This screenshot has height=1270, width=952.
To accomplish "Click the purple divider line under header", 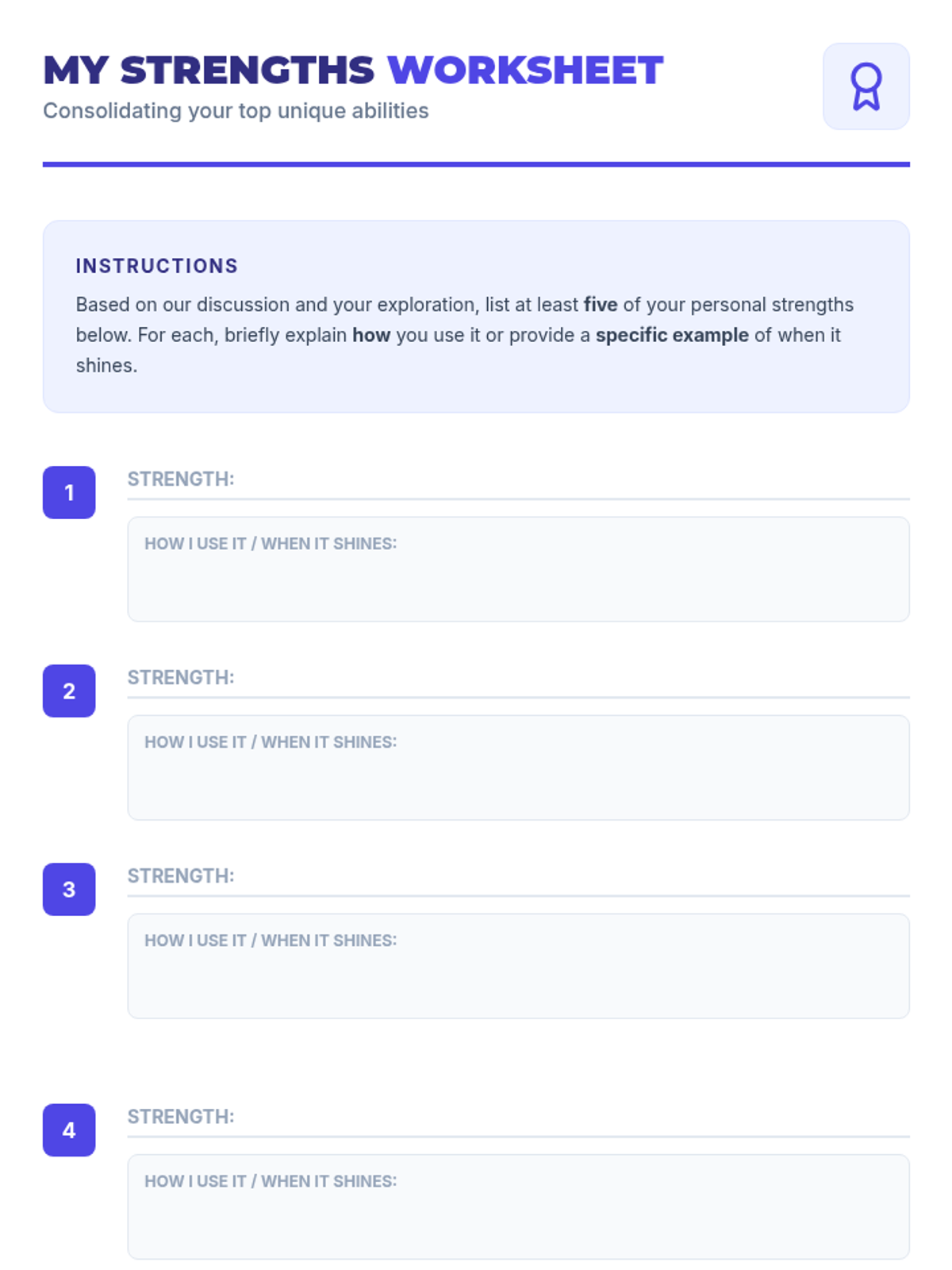I will [476, 164].
